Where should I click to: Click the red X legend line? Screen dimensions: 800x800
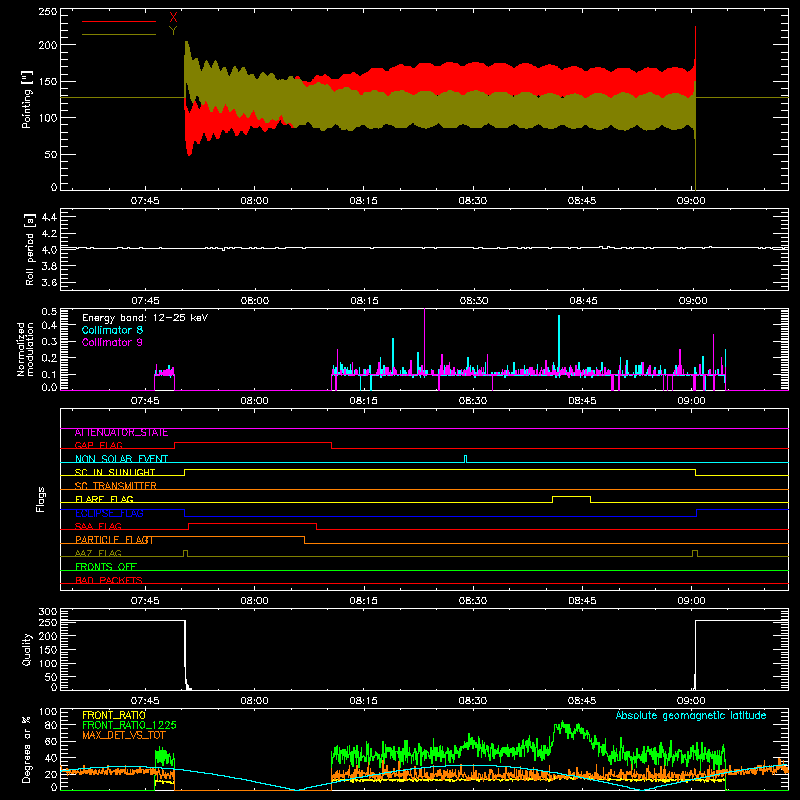pos(119,21)
